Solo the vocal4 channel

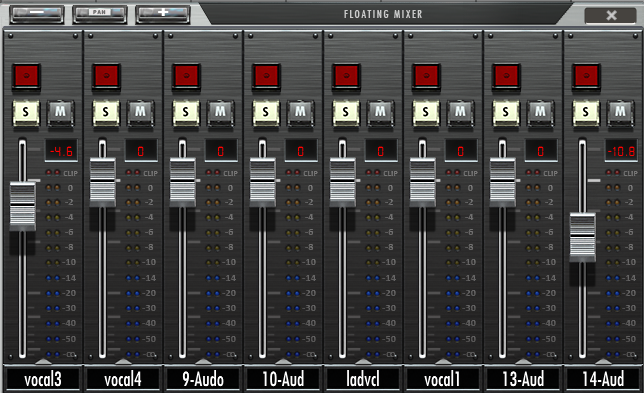click(x=106, y=113)
